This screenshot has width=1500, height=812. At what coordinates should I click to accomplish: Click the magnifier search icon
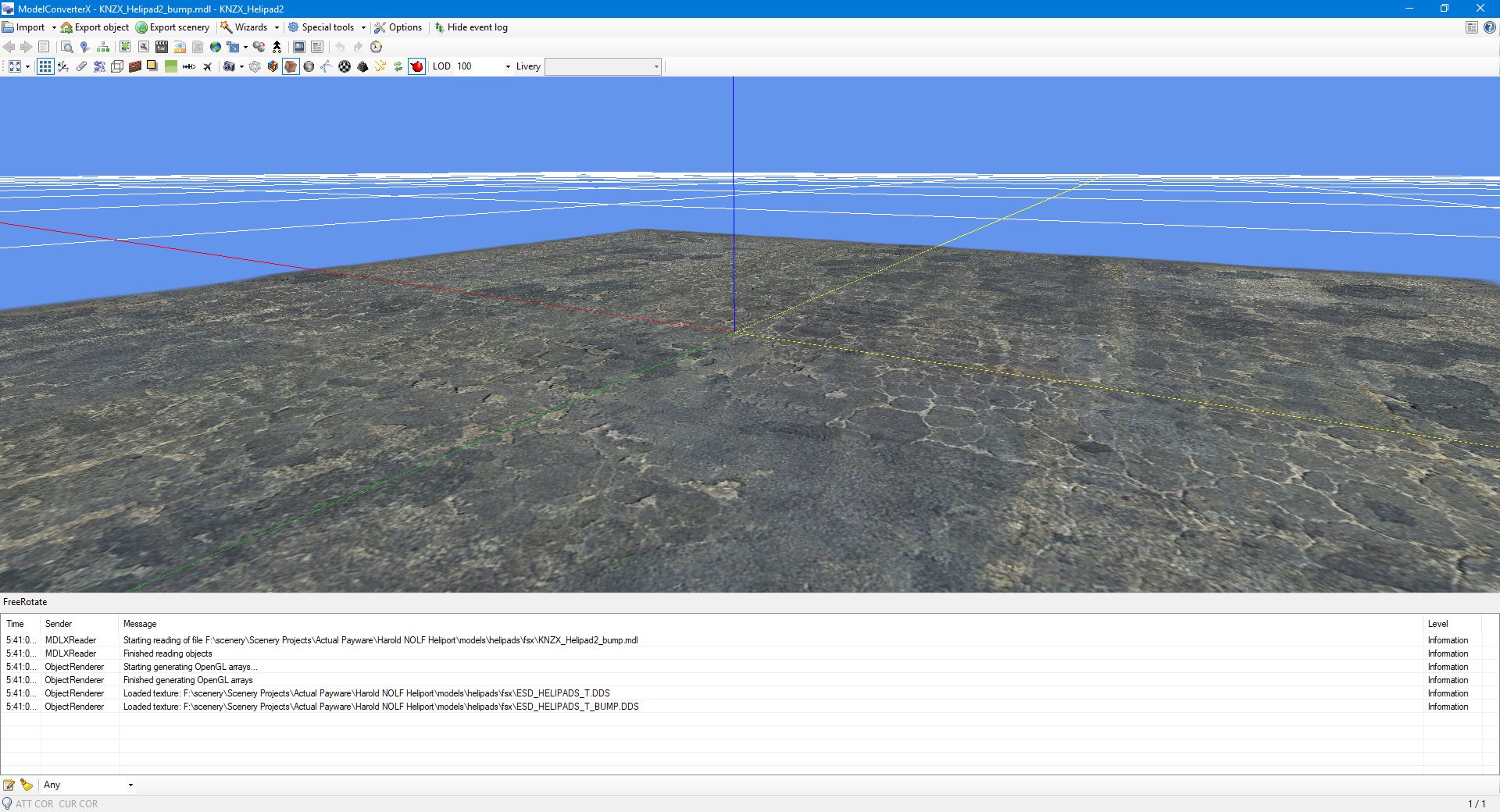click(x=67, y=47)
